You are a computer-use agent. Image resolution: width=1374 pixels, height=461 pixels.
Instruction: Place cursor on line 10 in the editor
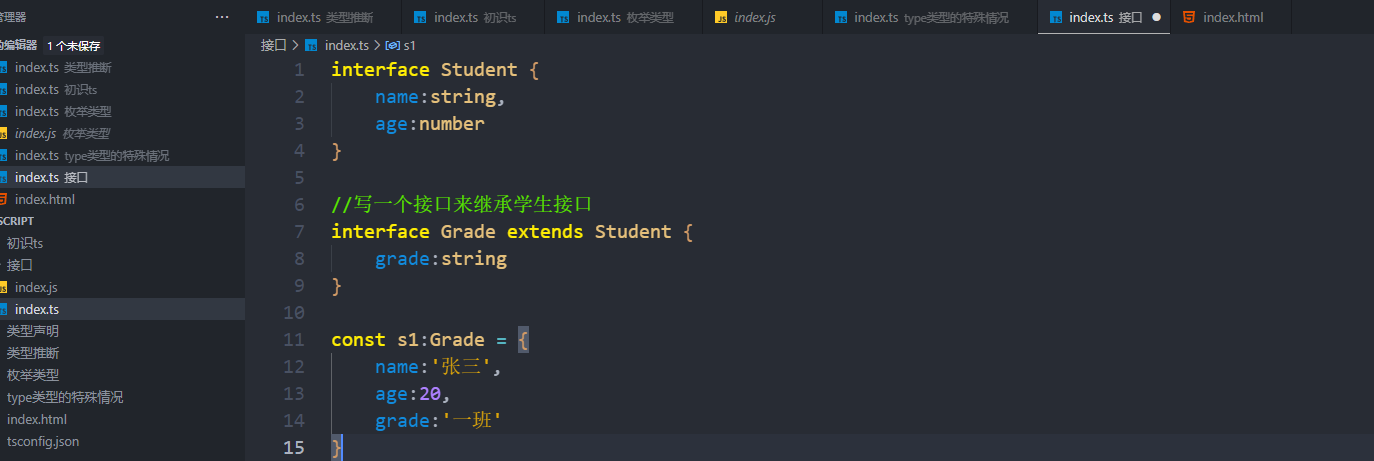[x=850, y=313]
